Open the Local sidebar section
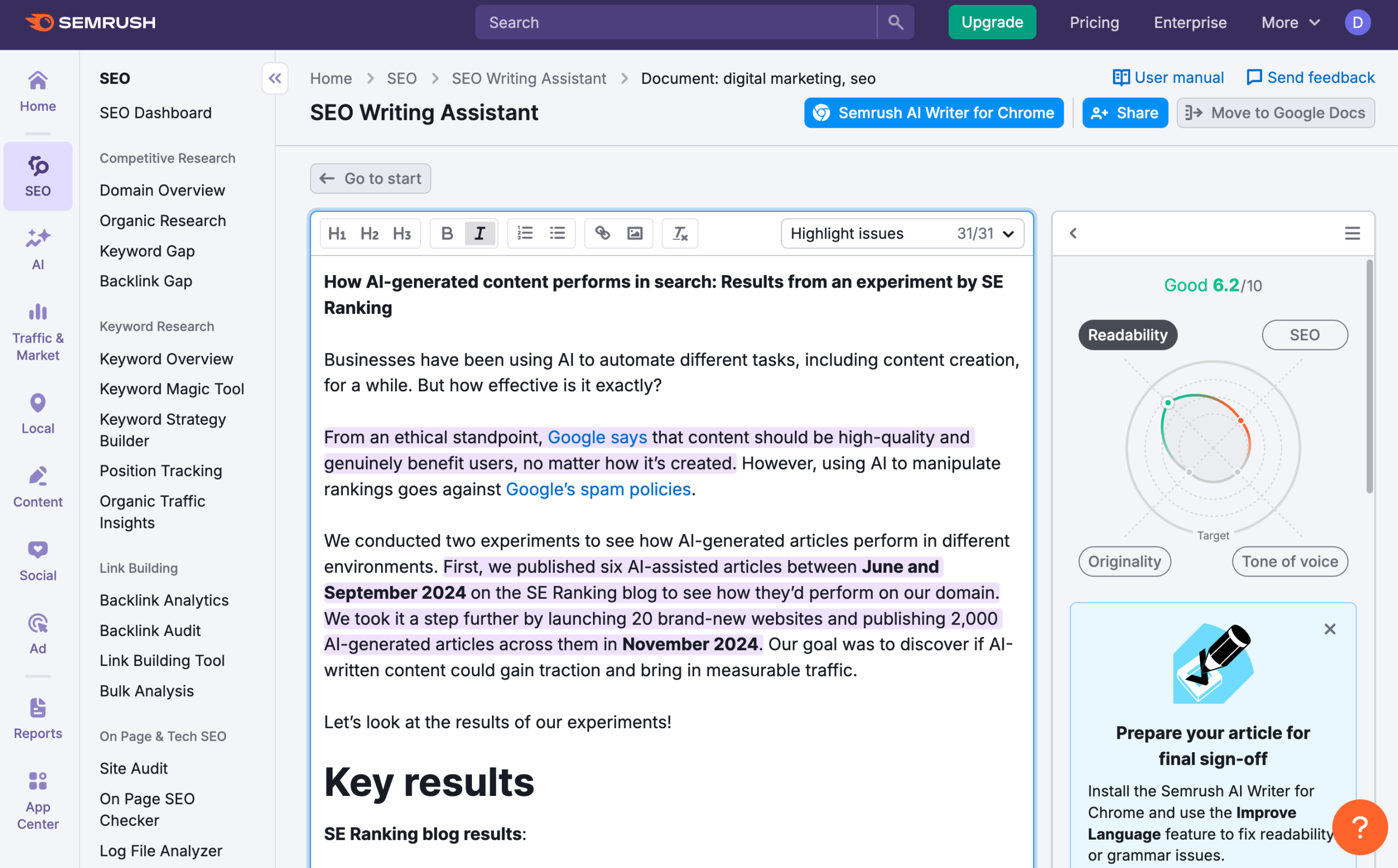This screenshot has width=1398, height=868. tap(38, 413)
